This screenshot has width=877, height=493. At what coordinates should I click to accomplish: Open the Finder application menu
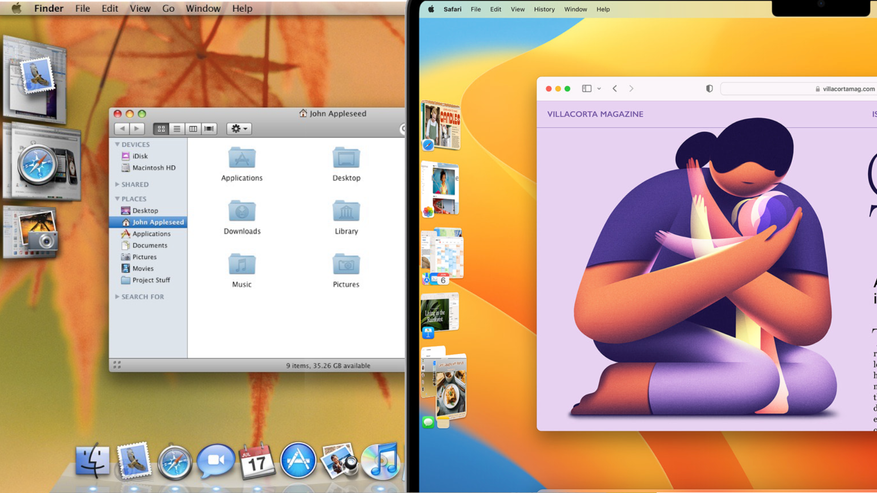(x=49, y=8)
